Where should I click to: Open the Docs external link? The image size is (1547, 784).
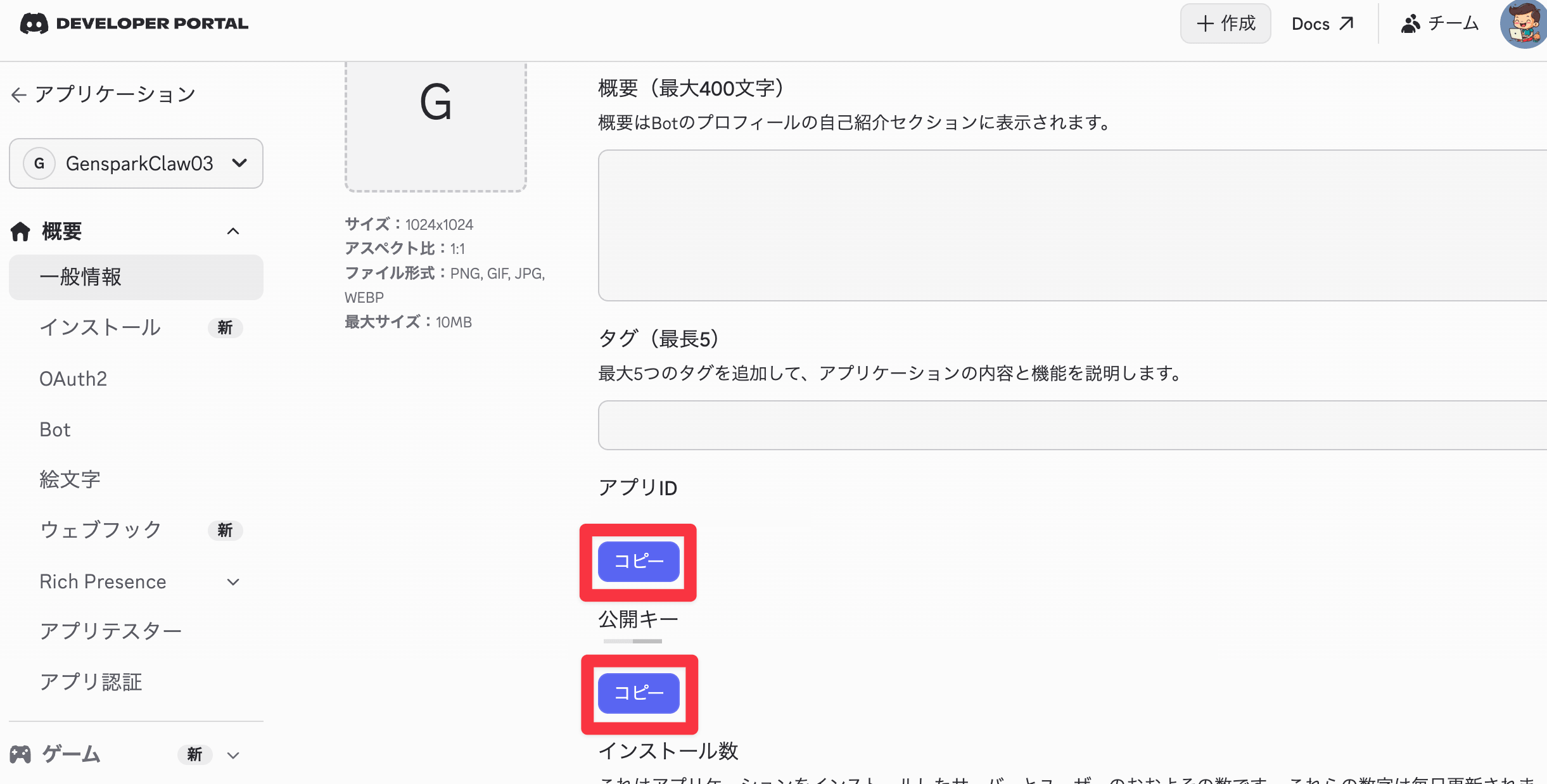point(1322,24)
